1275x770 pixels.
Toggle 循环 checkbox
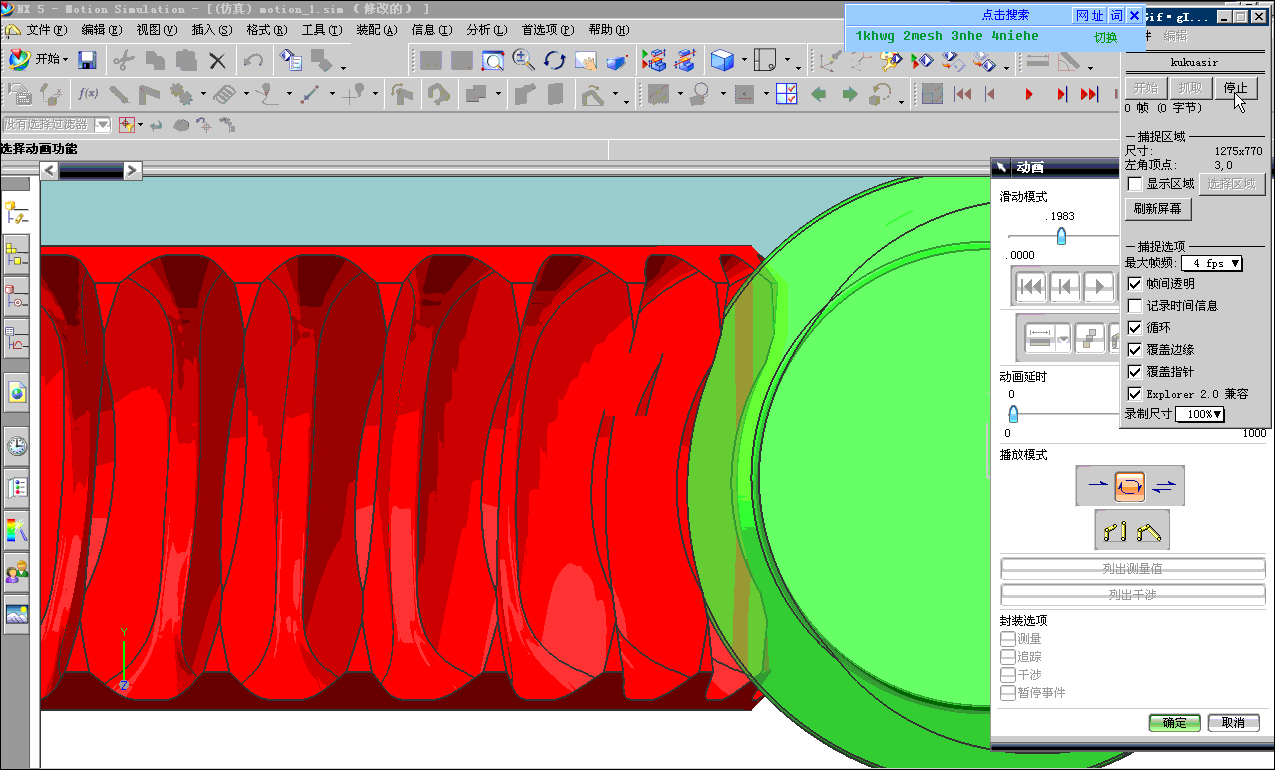pos(1134,328)
